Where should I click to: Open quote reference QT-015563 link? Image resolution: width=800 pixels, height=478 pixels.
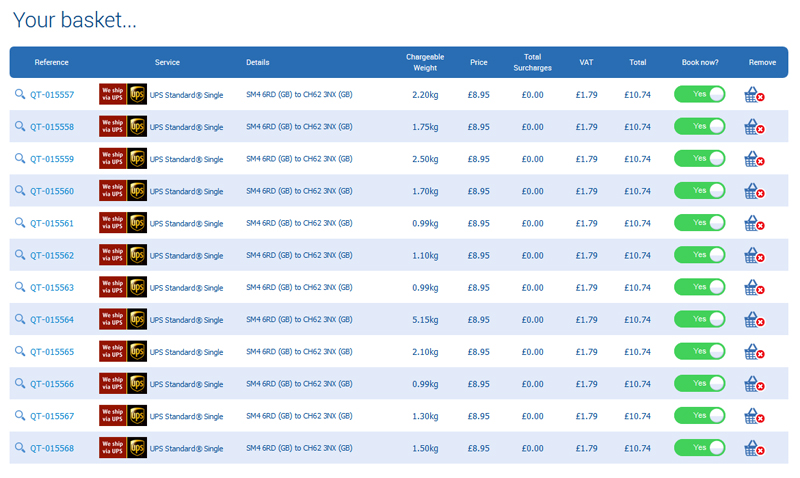(x=52, y=288)
